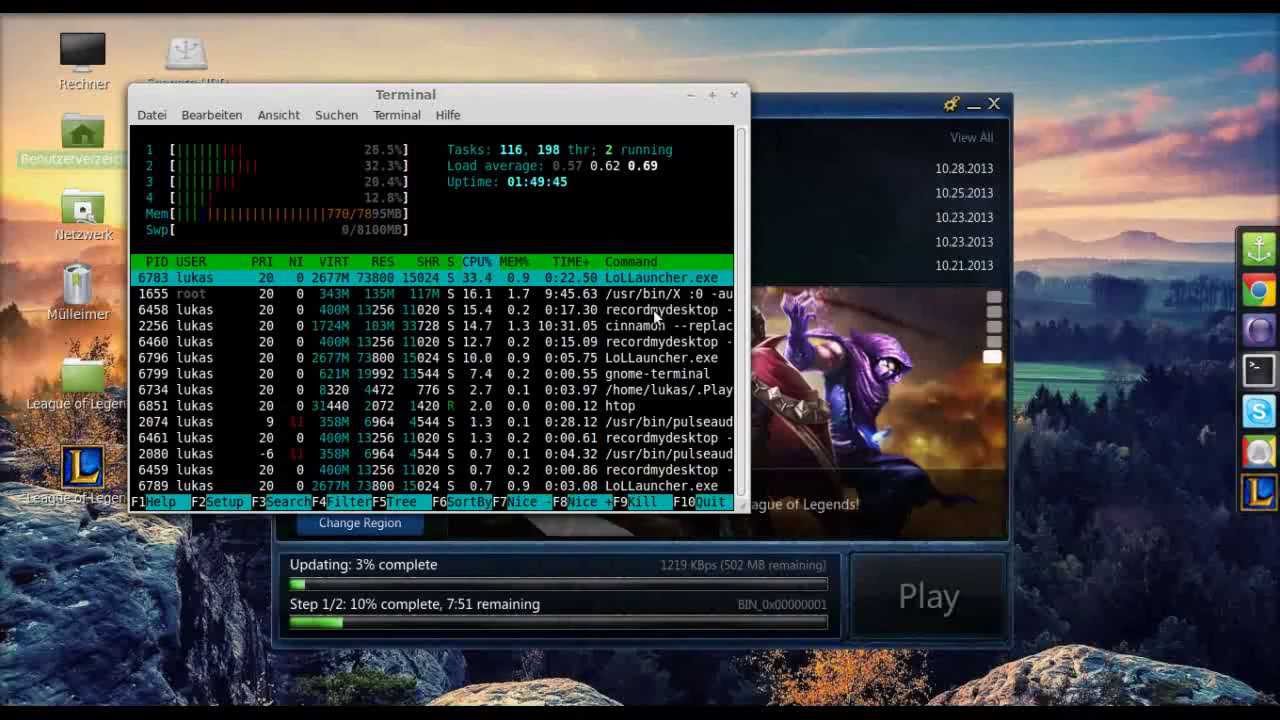Click the terminal window vertical scrollbar
This screenshot has height=720, width=1280.
741,312
